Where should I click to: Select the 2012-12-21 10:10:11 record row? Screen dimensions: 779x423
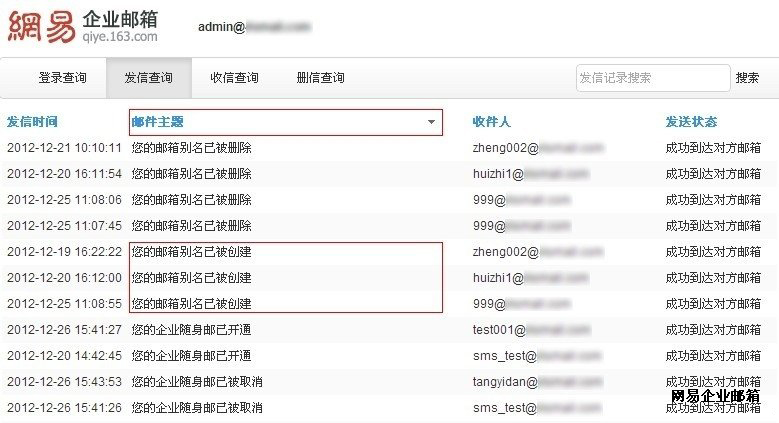point(388,148)
